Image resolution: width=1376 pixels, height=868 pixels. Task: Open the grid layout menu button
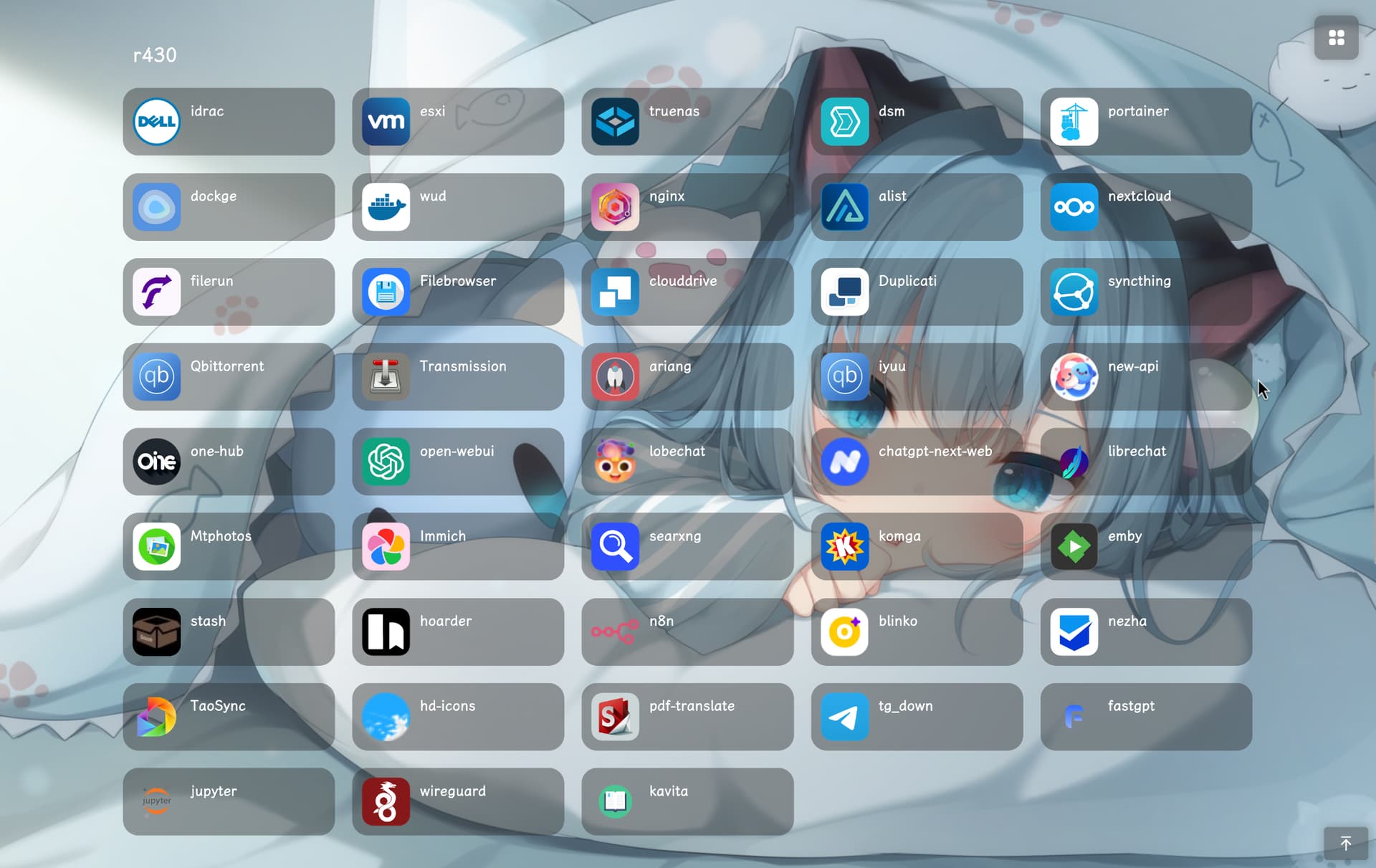(x=1336, y=37)
